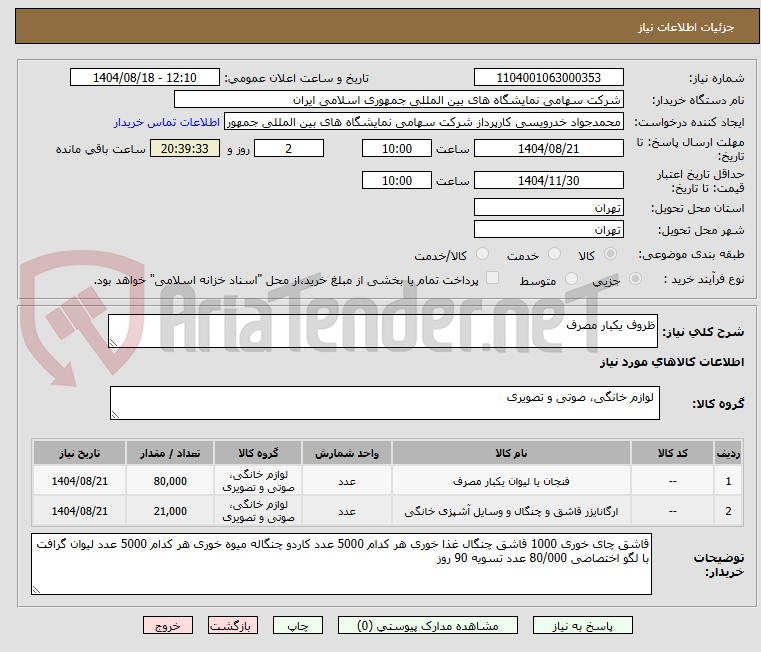Click the نام دستگاه خریدار field

398,100
